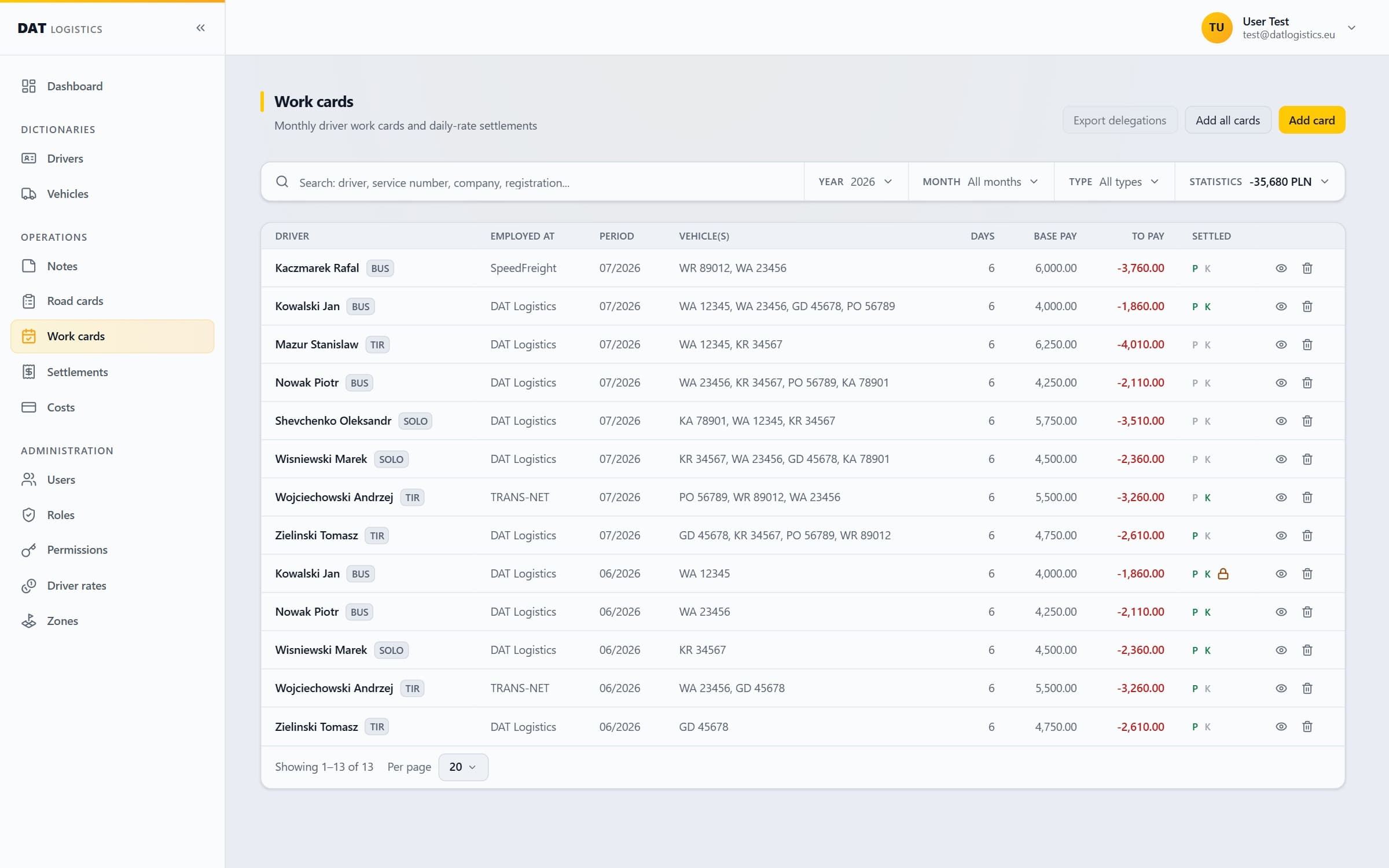The width and height of the screenshot is (1389, 868).
Task: Click the Users people icon
Action: [x=28, y=480]
